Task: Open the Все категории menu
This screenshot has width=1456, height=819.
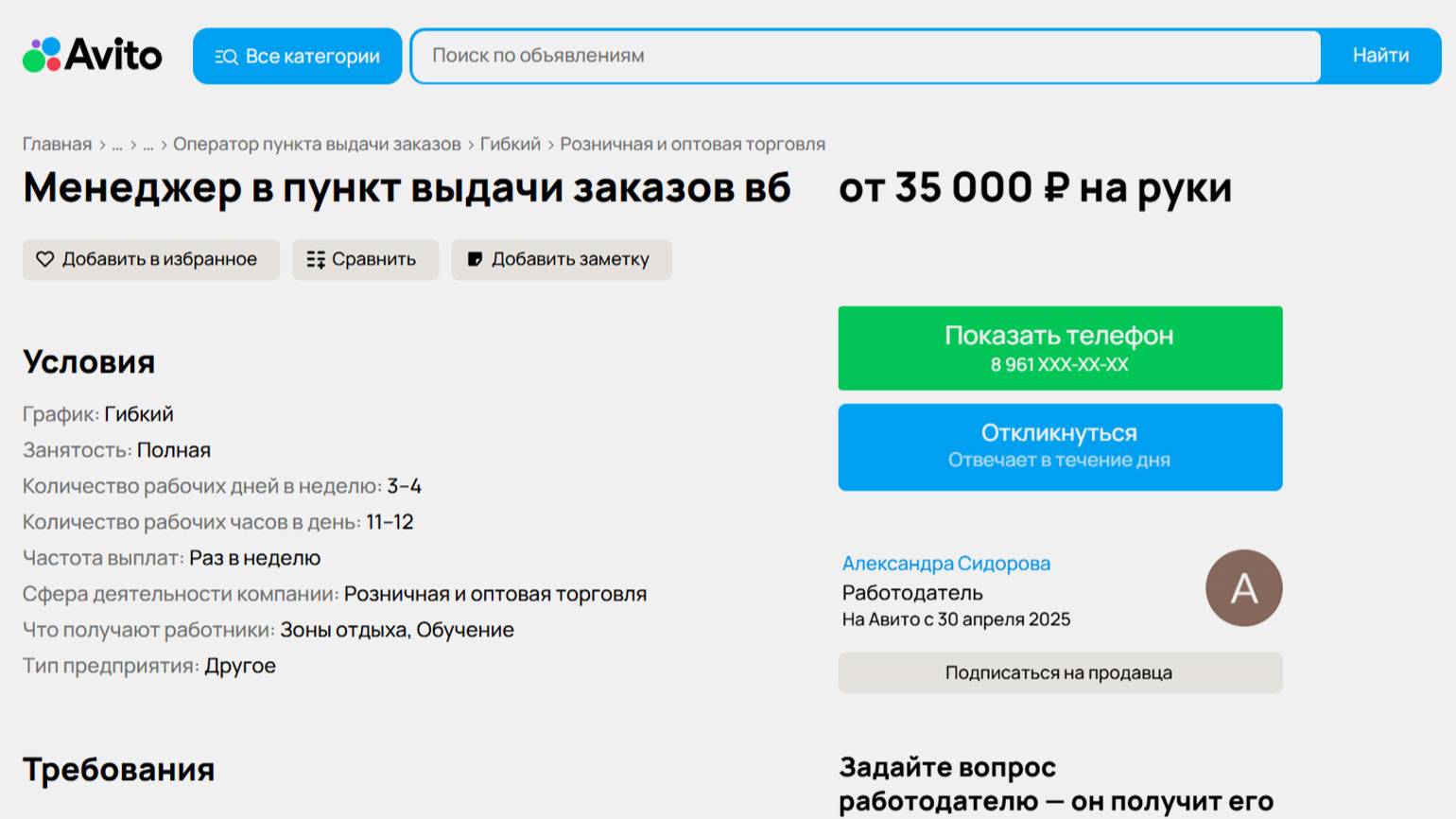Action: [x=298, y=56]
